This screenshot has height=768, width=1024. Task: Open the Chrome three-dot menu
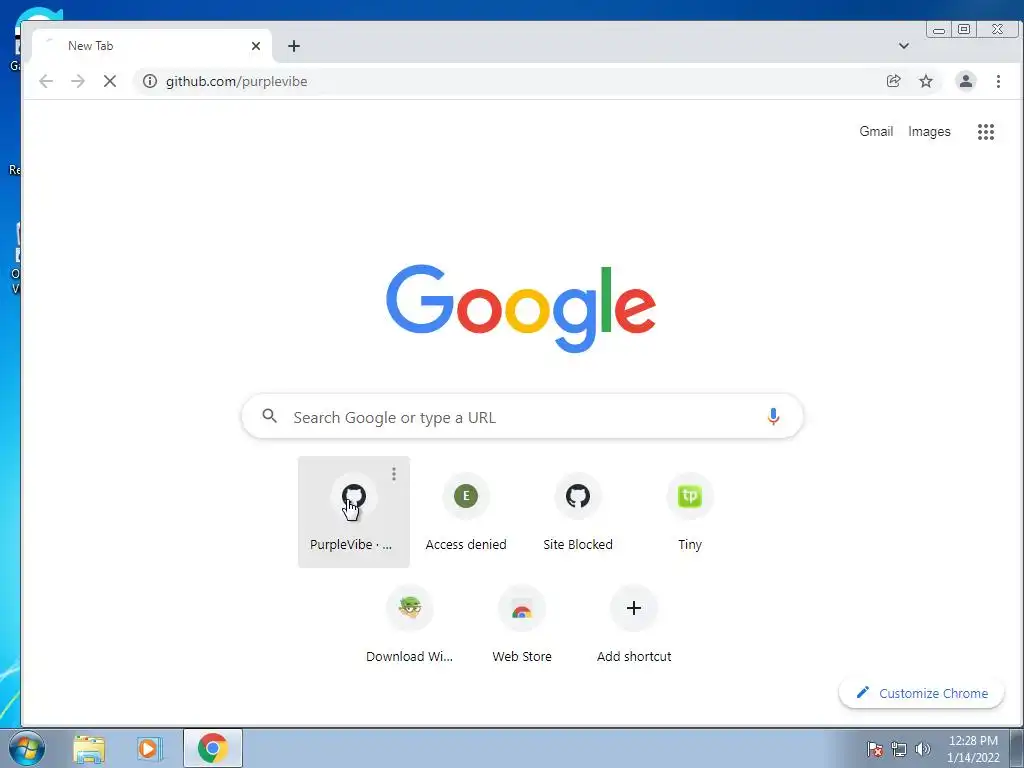[x=998, y=81]
